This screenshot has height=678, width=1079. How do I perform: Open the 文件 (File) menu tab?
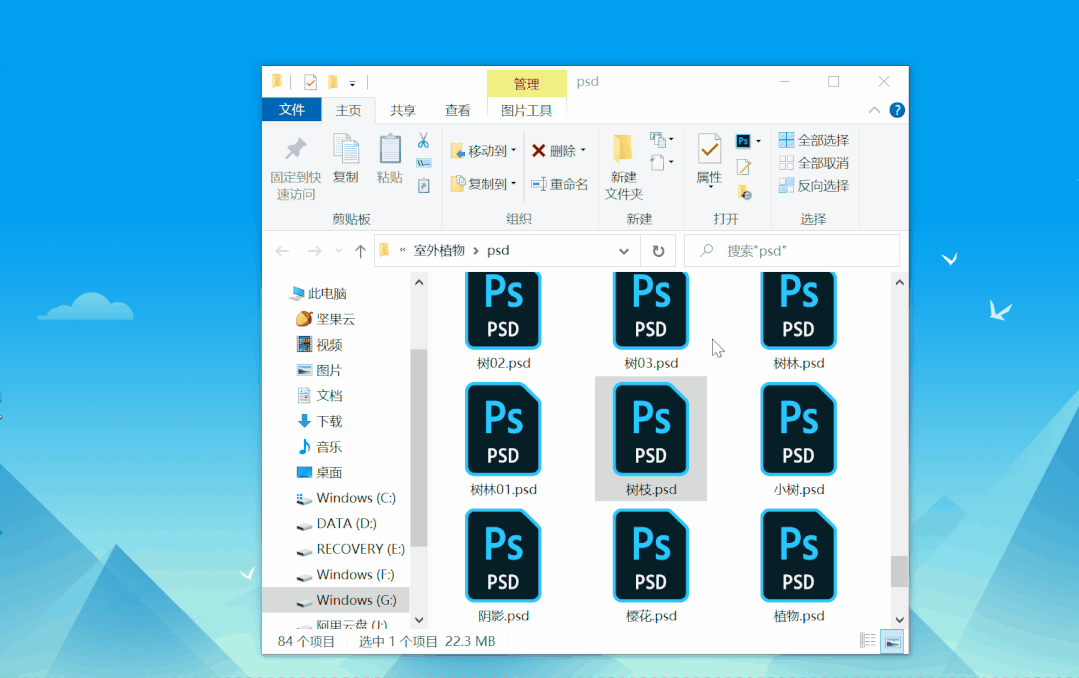[x=292, y=110]
